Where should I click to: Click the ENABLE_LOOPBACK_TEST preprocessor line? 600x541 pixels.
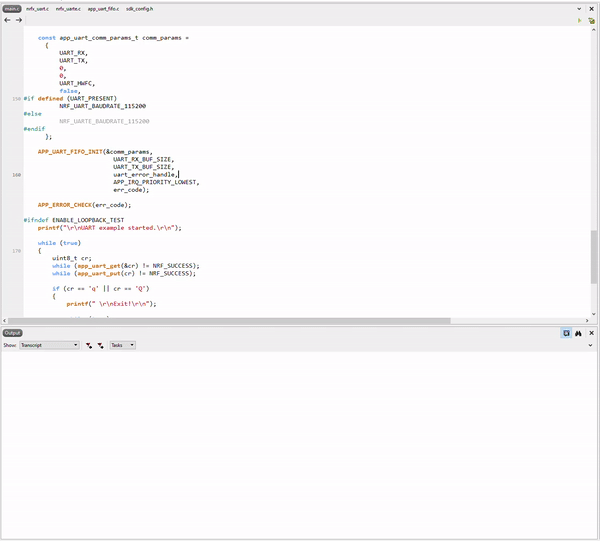74,220
